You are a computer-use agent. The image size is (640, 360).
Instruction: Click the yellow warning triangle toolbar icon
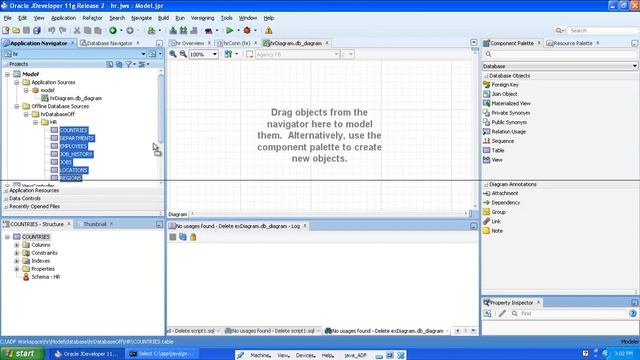point(269,31)
